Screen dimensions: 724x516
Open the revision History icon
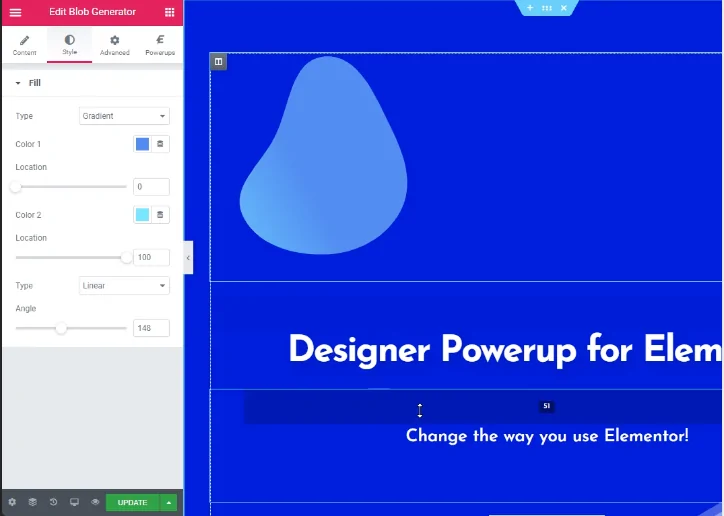[x=53, y=502]
